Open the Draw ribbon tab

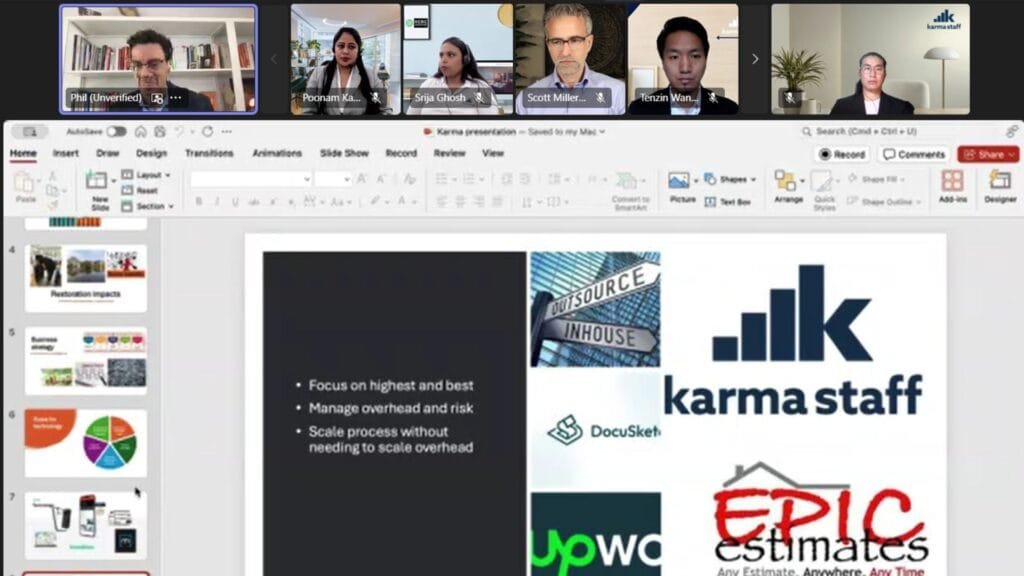(x=108, y=153)
